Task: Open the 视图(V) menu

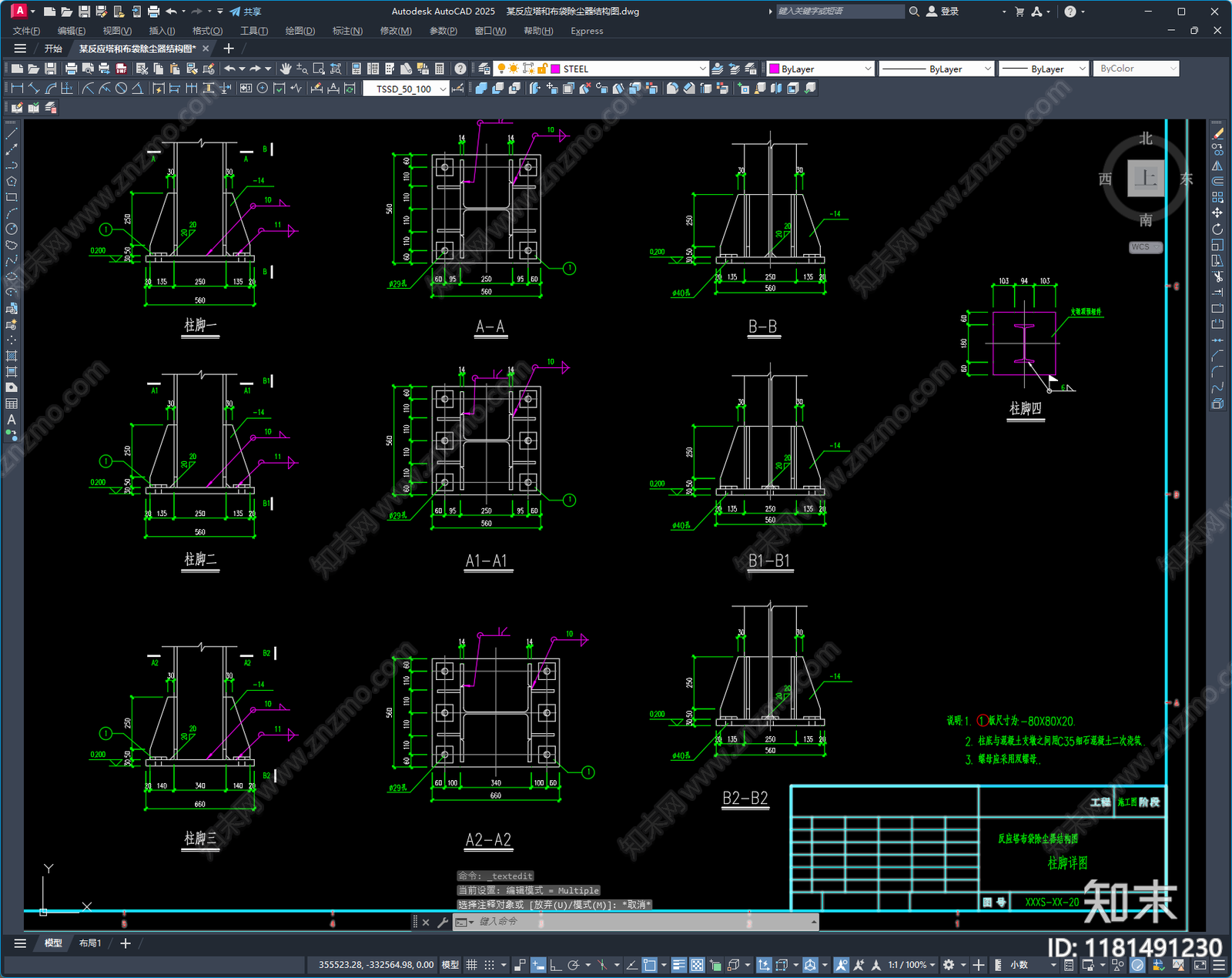Action: [x=117, y=31]
